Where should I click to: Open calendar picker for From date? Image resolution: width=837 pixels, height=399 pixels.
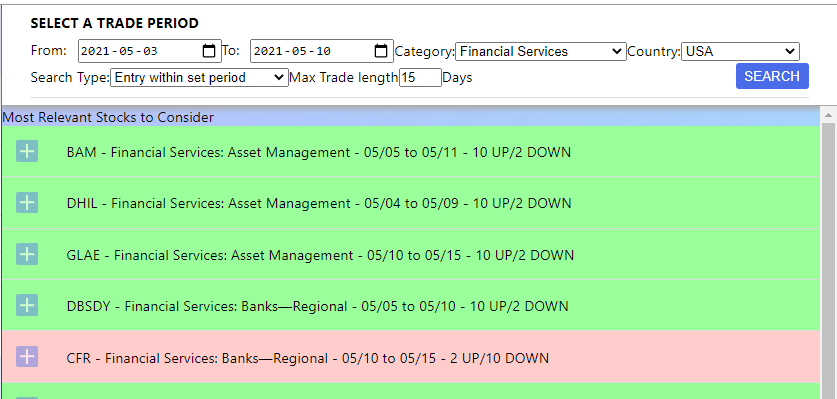(x=209, y=51)
